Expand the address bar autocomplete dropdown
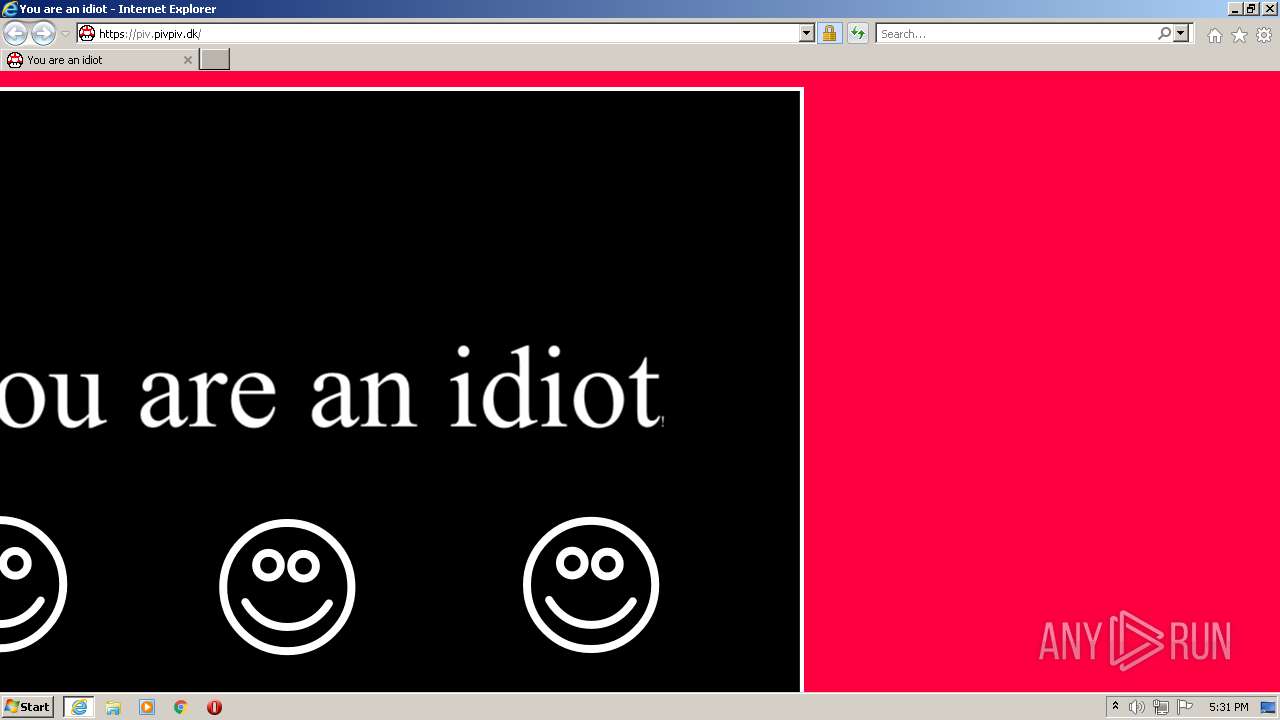Image resolution: width=1280 pixels, height=720 pixels. pyautogui.click(x=807, y=34)
